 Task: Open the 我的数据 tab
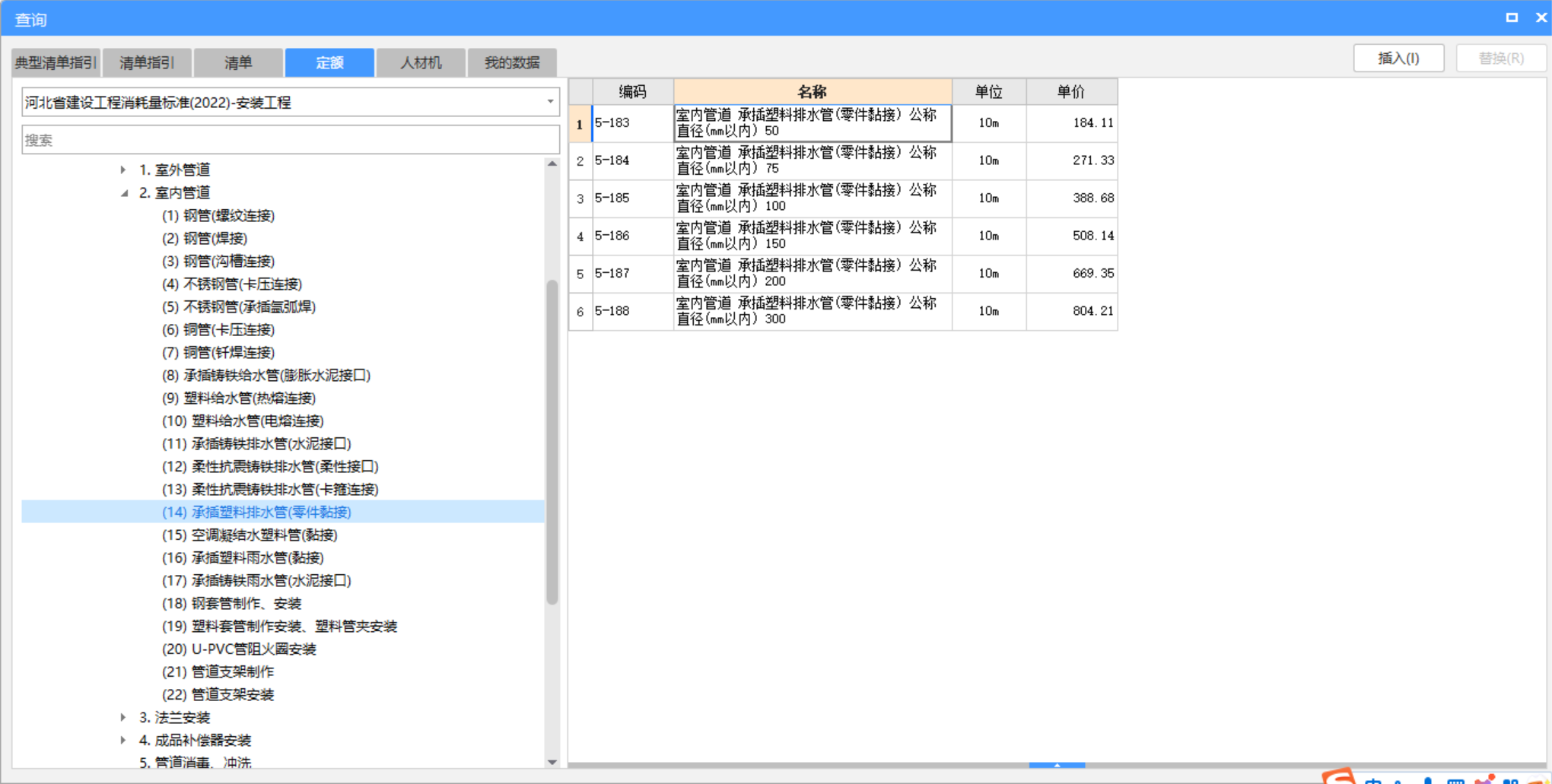point(512,62)
